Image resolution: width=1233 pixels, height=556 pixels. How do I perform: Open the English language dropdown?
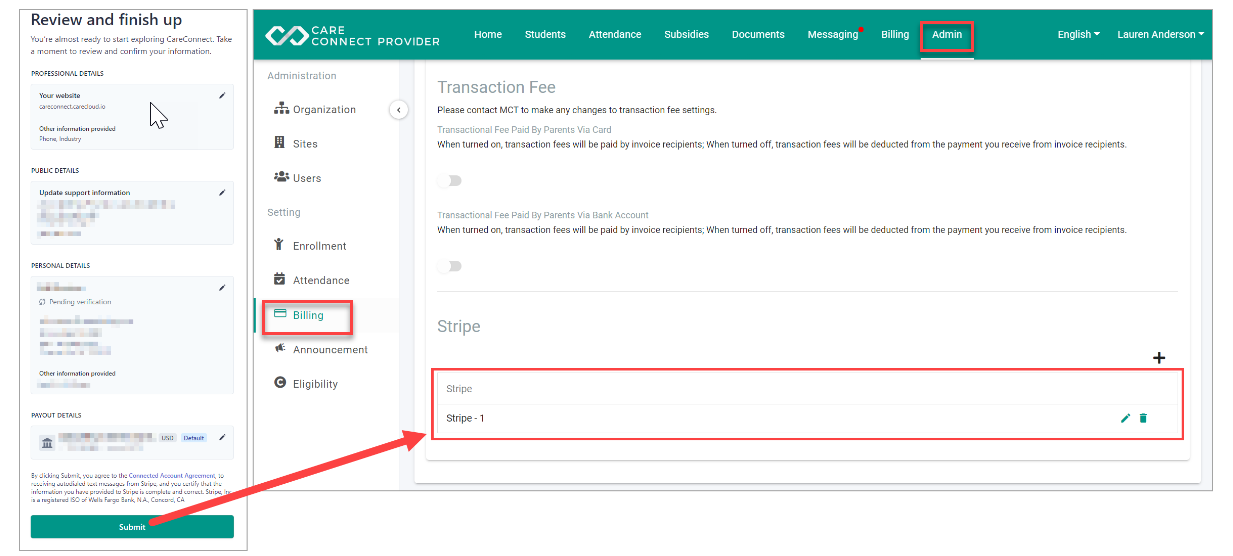coord(1078,34)
